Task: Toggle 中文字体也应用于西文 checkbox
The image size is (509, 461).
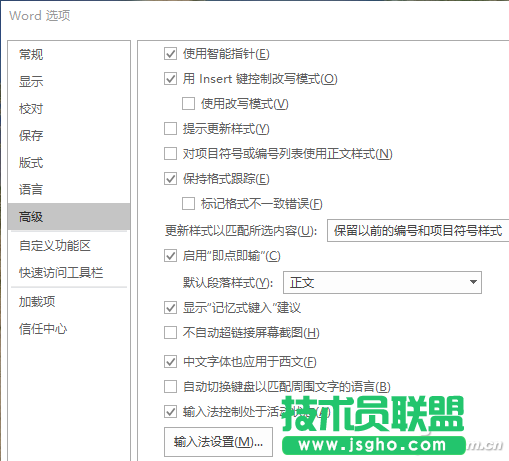Action: point(170,362)
